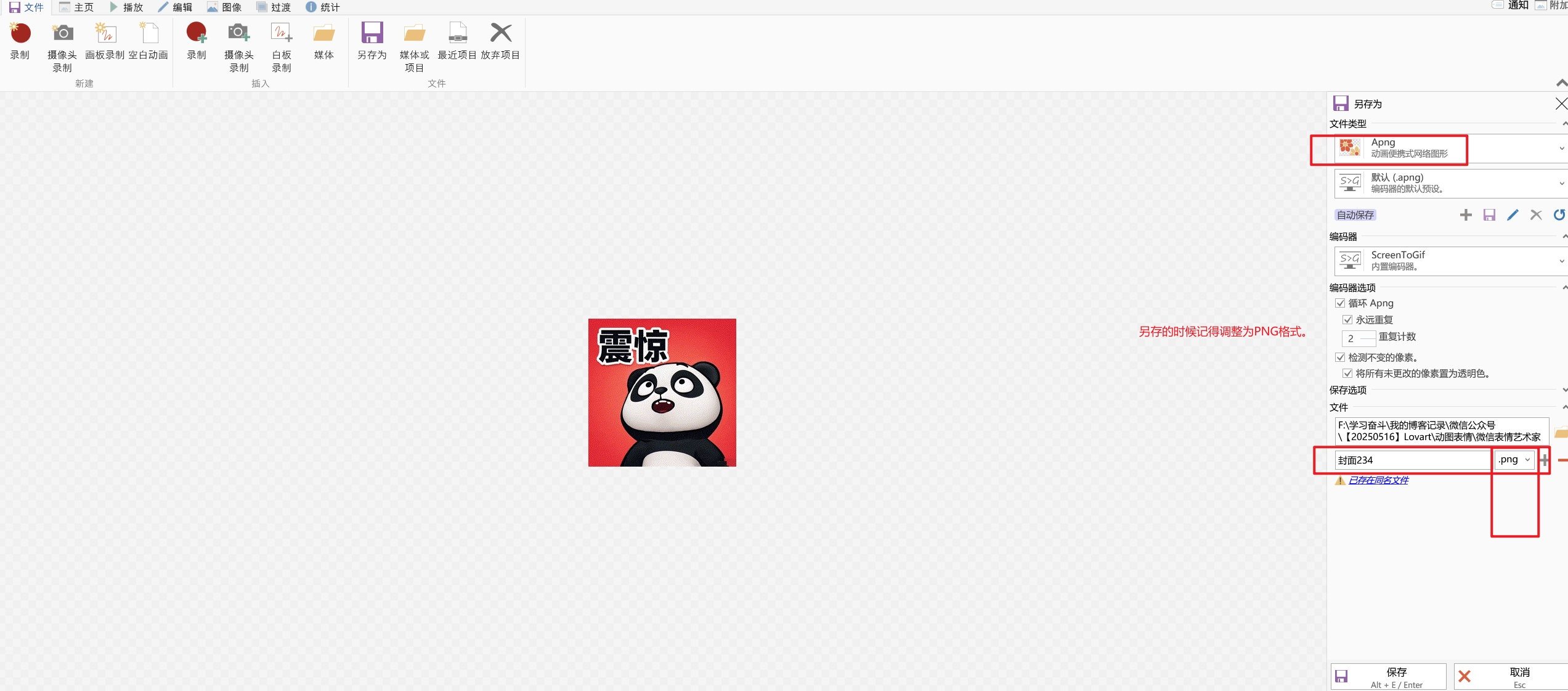1568x691 pixels.
Task: Open the Image ribbon tab
Action: pyautogui.click(x=225, y=7)
